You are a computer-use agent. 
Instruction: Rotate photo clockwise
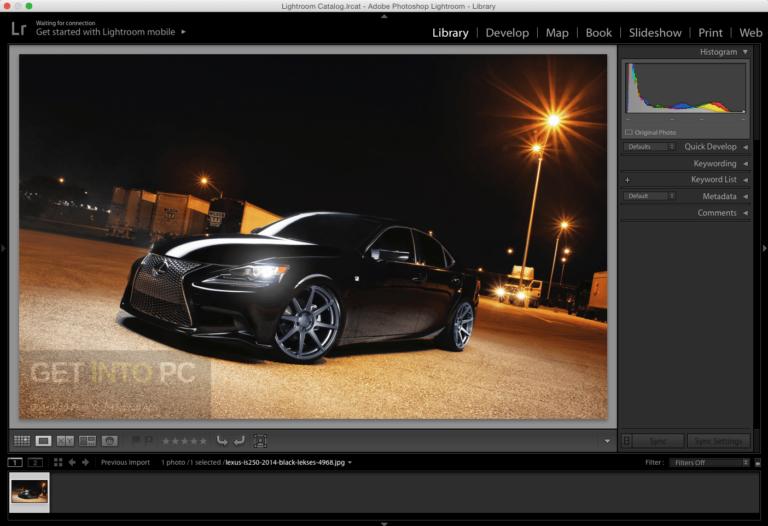coord(239,441)
